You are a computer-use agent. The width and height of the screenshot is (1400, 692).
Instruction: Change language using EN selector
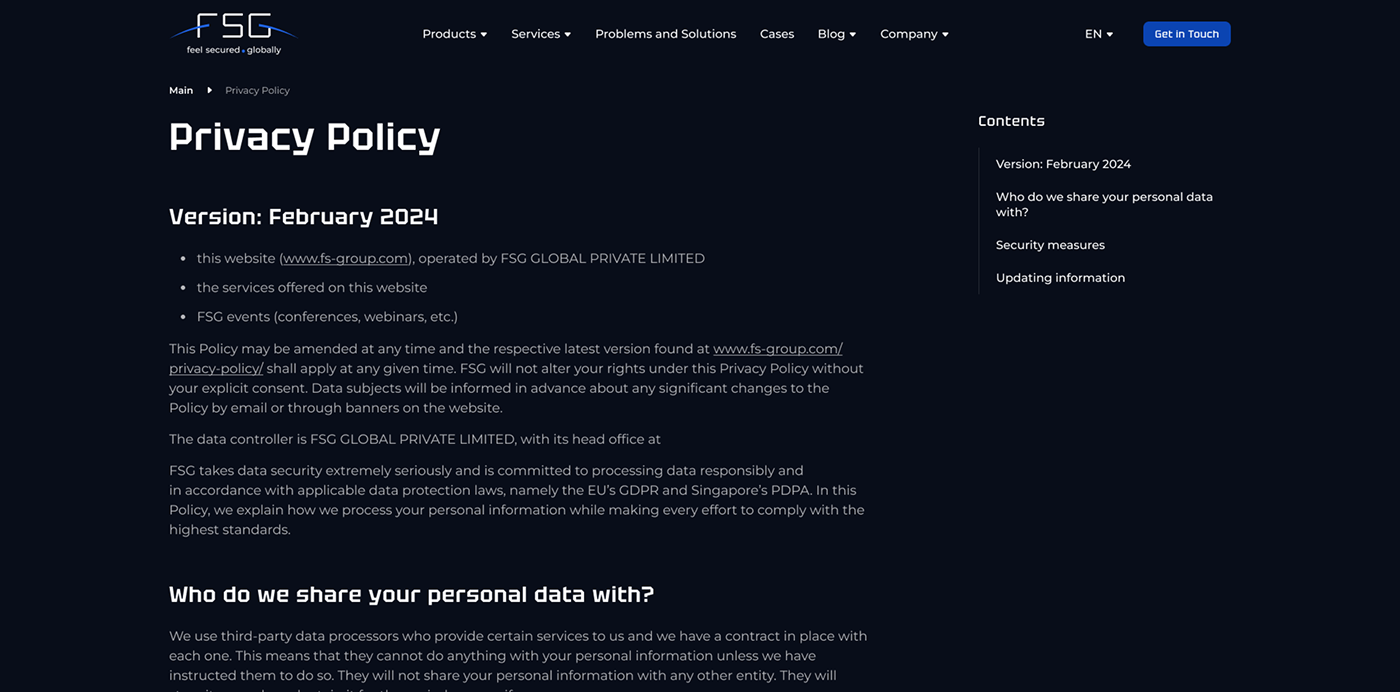click(x=1098, y=34)
